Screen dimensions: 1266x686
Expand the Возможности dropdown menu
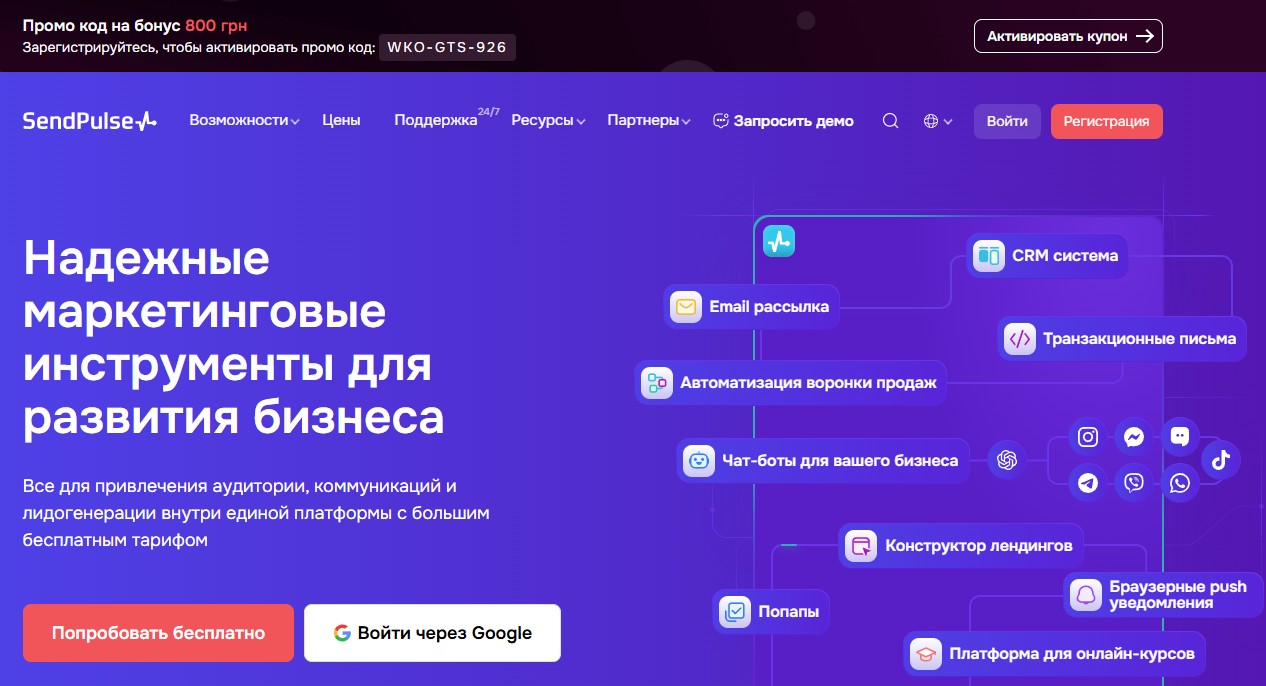pos(244,121)
